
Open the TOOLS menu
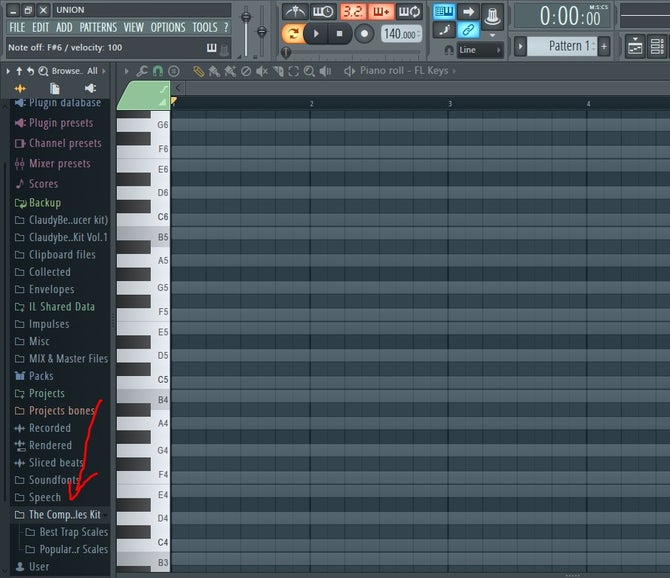point(205,27)
